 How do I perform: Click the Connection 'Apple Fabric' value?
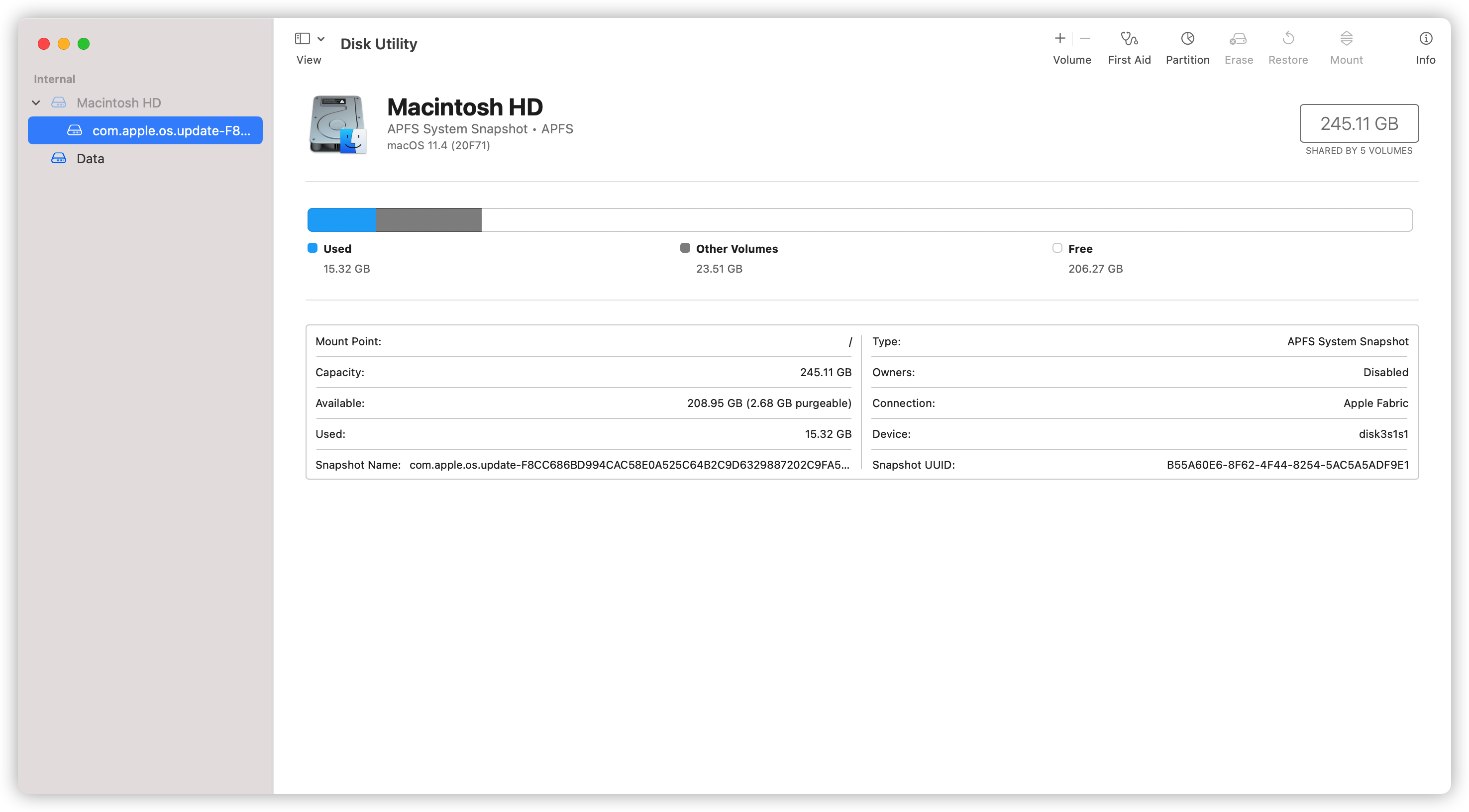tap(1375, 403)
